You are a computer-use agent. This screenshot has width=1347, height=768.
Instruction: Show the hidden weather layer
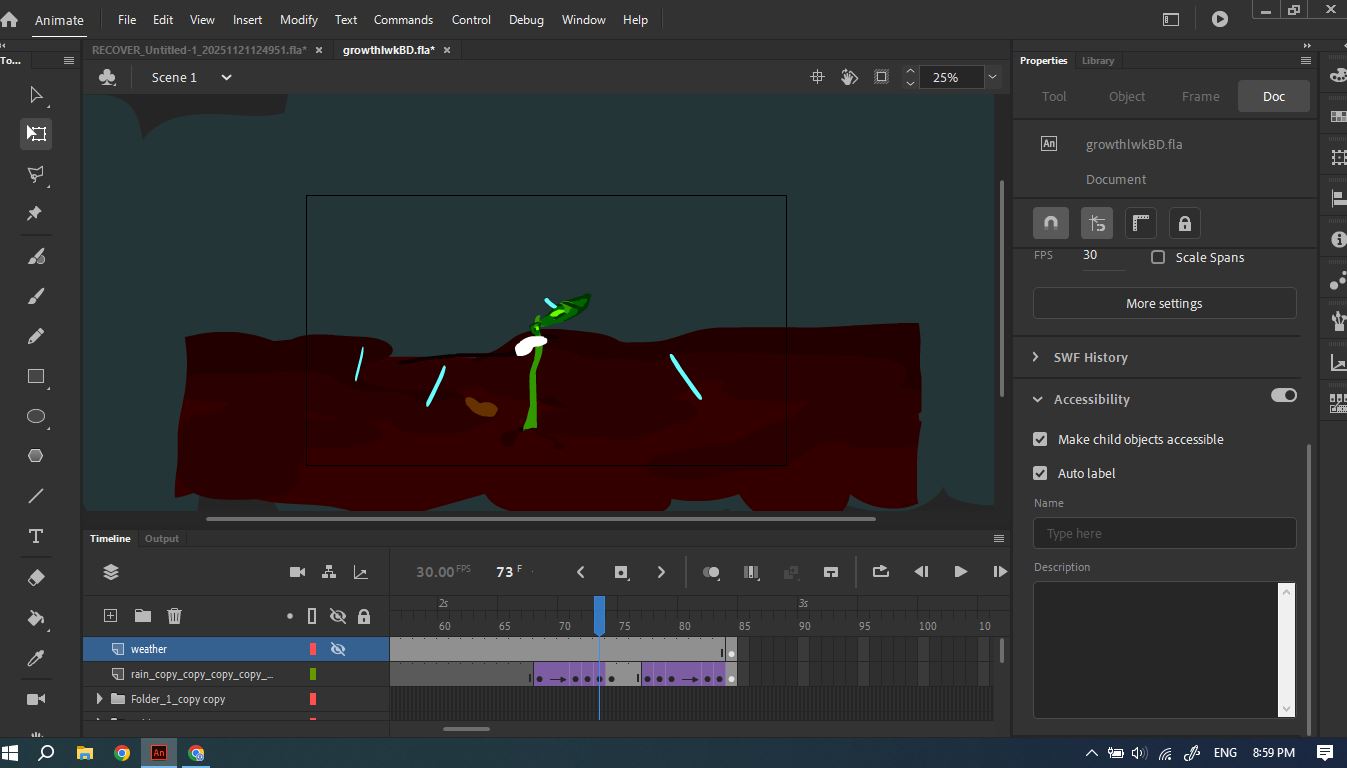[338, 649]
